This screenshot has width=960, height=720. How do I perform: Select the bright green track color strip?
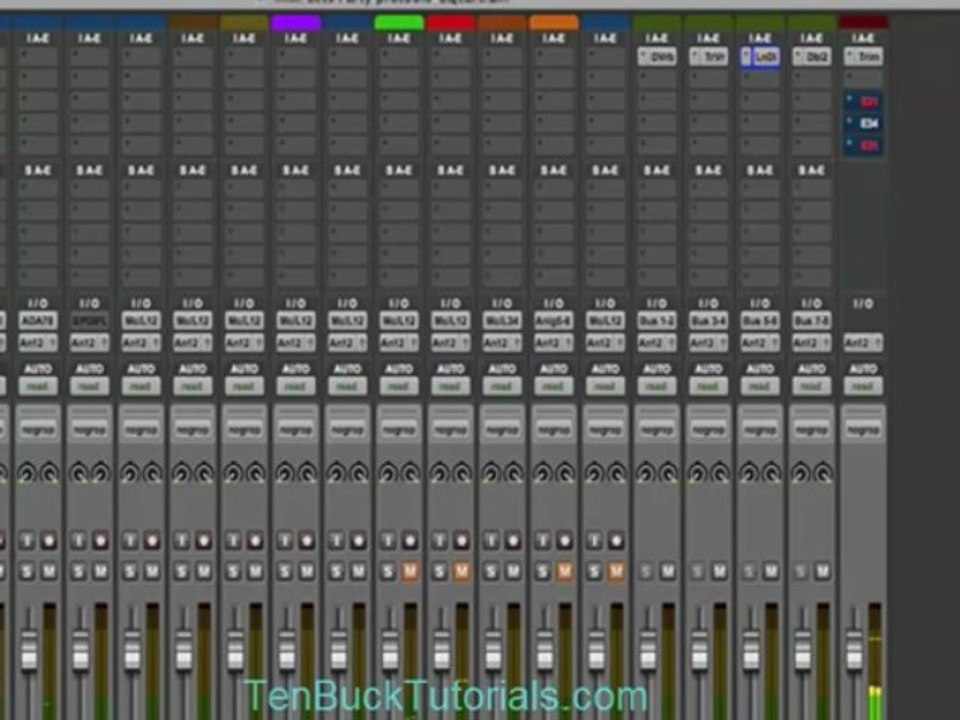tap(399, 23)
